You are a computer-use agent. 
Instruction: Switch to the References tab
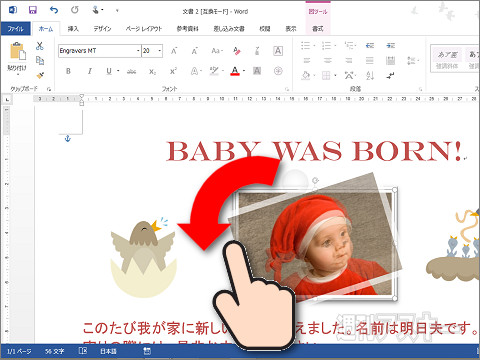coord(188,29)
